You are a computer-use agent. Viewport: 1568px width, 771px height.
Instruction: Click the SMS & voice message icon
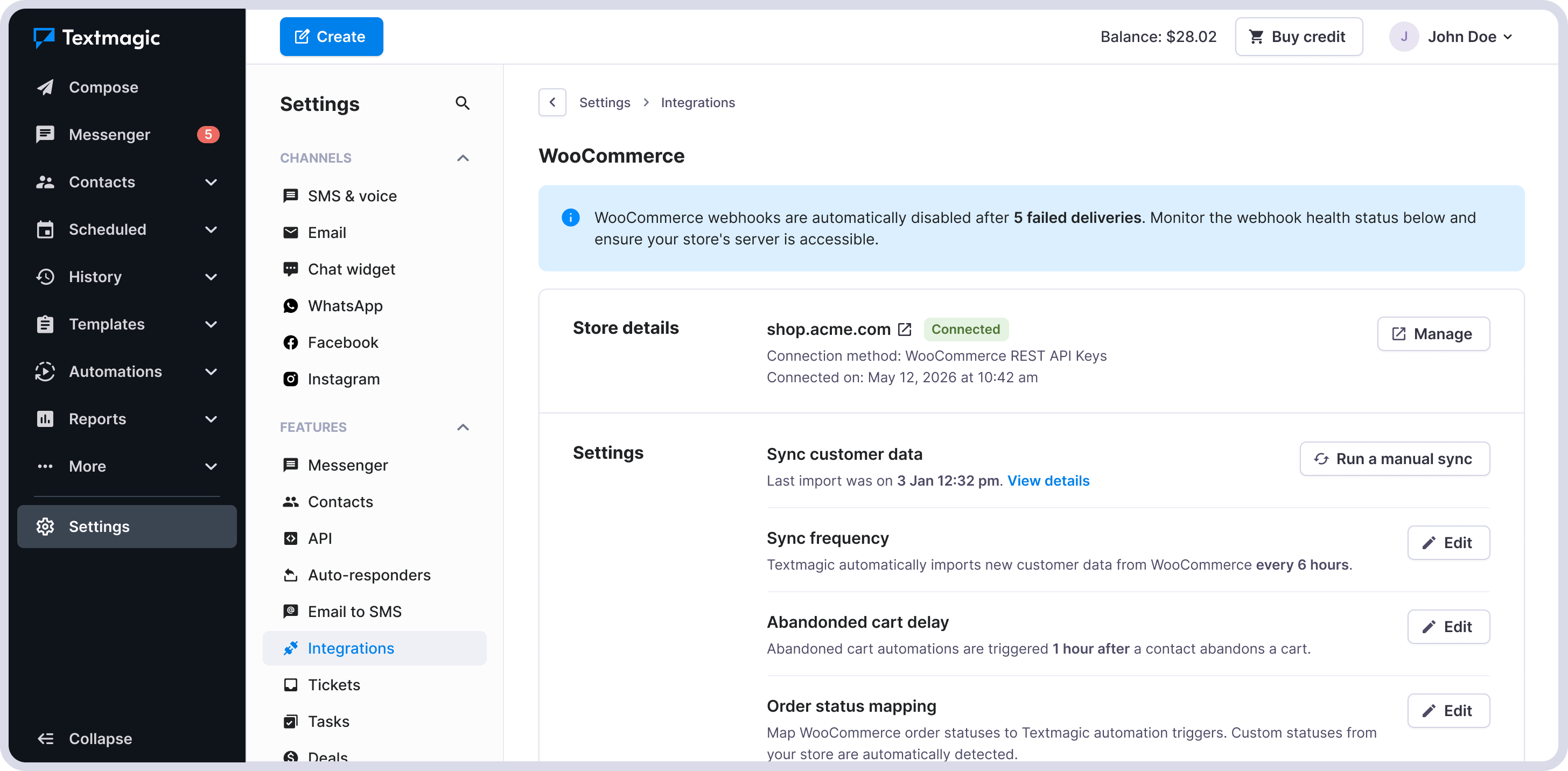(291, 196)
